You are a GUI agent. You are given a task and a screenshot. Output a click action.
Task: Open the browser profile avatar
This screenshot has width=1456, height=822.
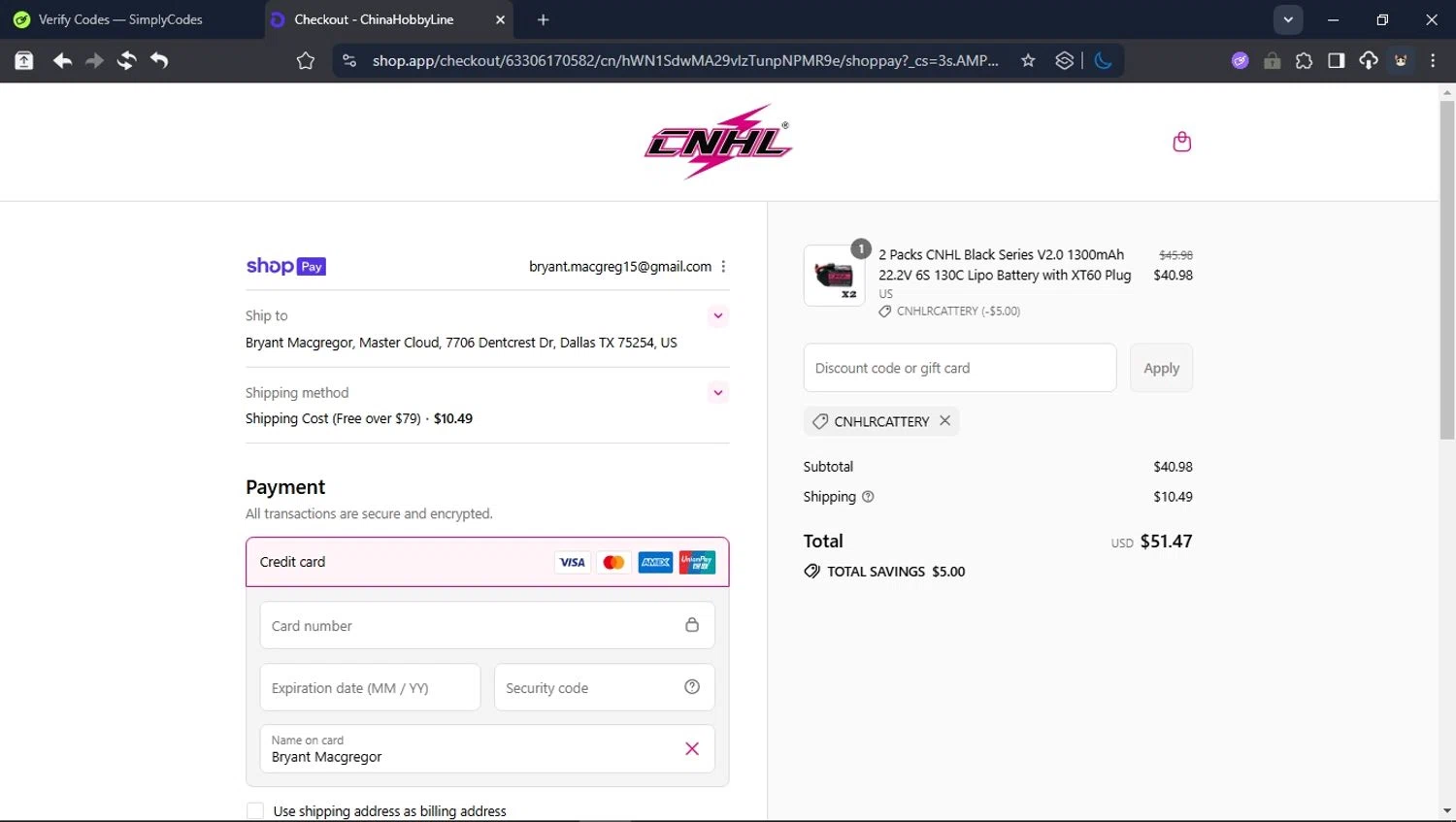click(x=1401, y=61)
